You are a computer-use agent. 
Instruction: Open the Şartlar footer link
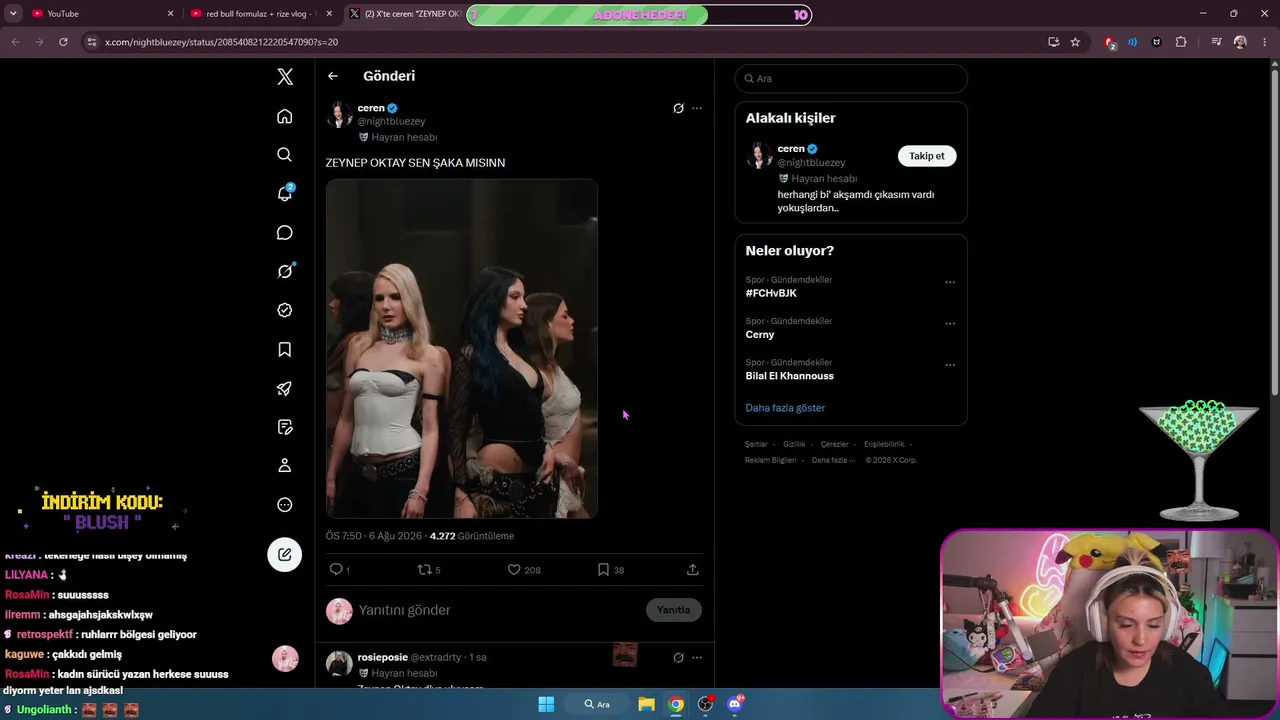click(756, 444)
